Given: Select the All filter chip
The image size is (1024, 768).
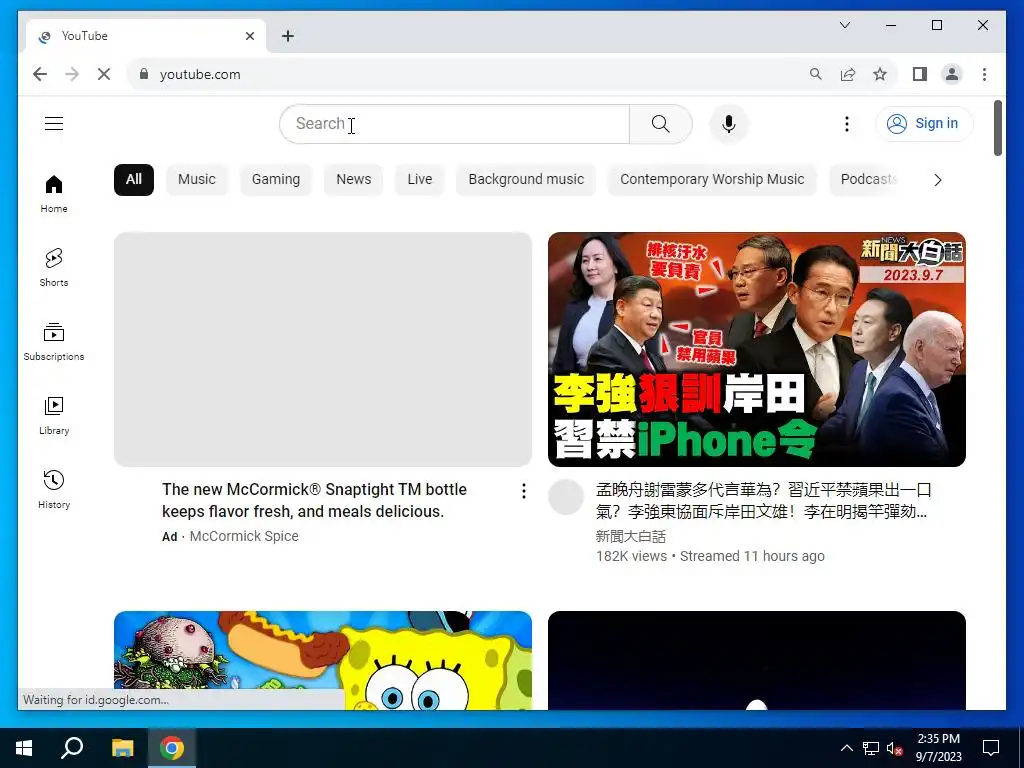Looking at the screenshot, I should [x=134, y=180].
